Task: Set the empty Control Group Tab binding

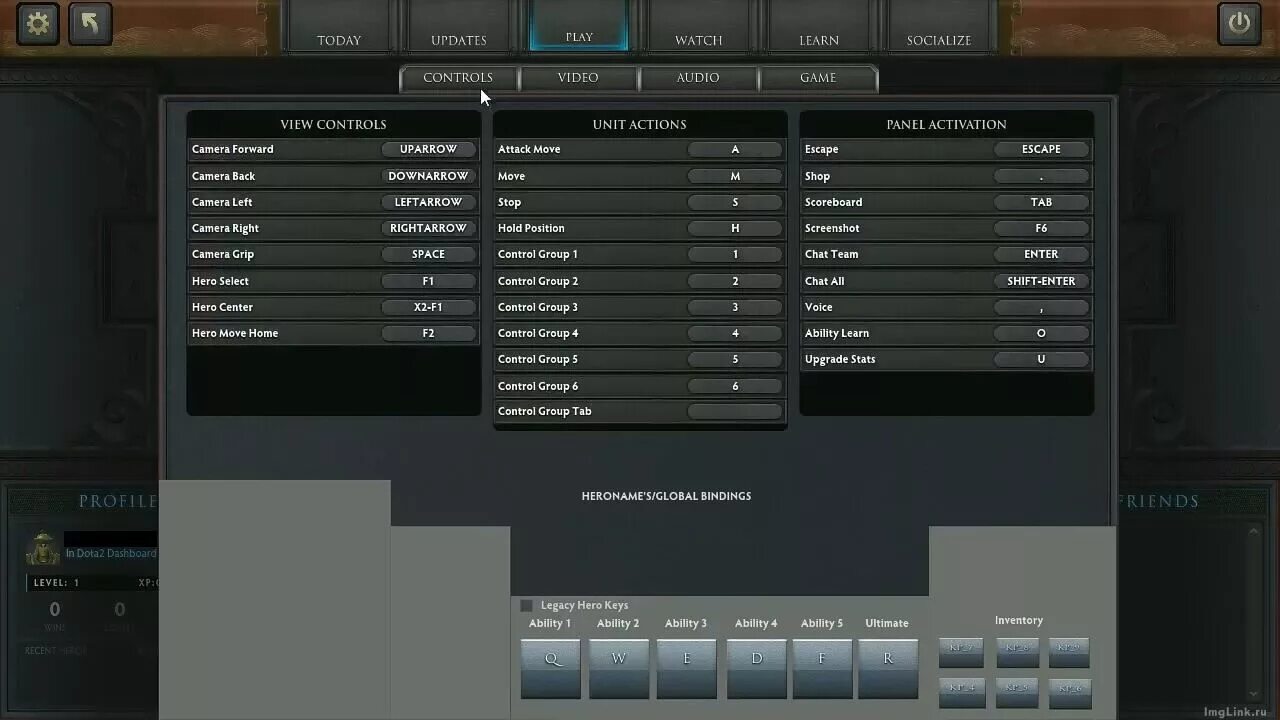Action: [x=735, y=411]
